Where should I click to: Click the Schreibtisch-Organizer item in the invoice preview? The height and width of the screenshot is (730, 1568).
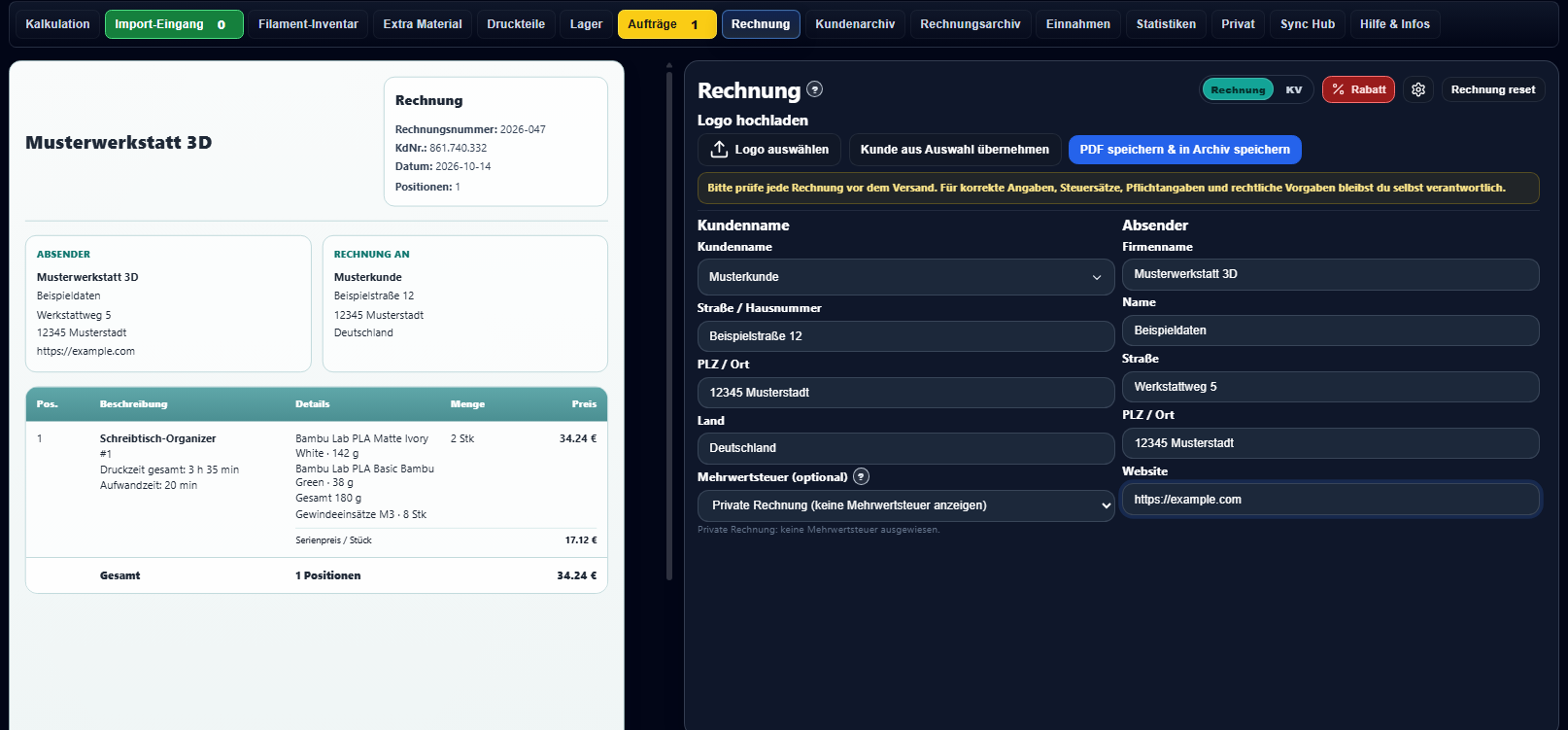(157, 438)
